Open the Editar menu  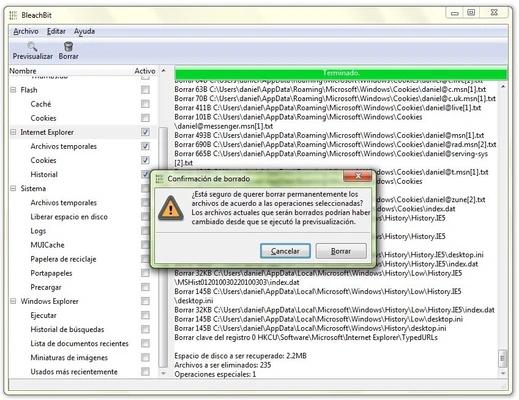click(x=56, y=31)
